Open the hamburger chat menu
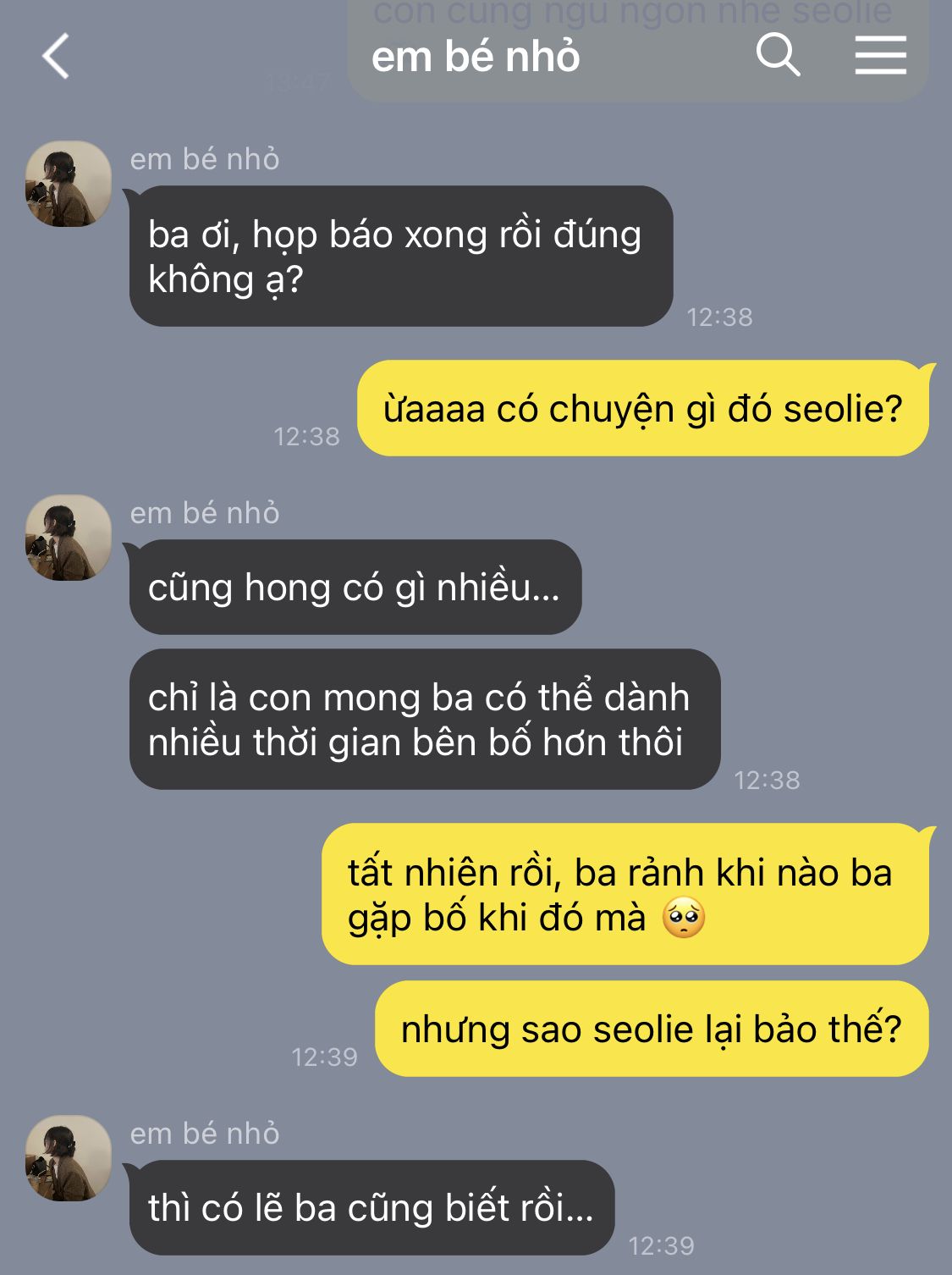 click(x=880, y=56)
